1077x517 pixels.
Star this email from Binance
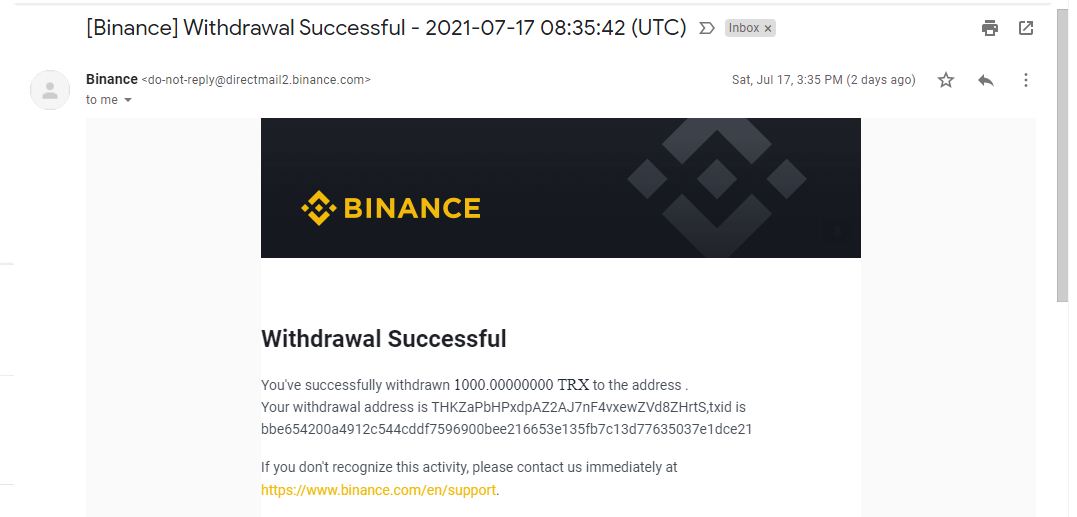(946, 80)
